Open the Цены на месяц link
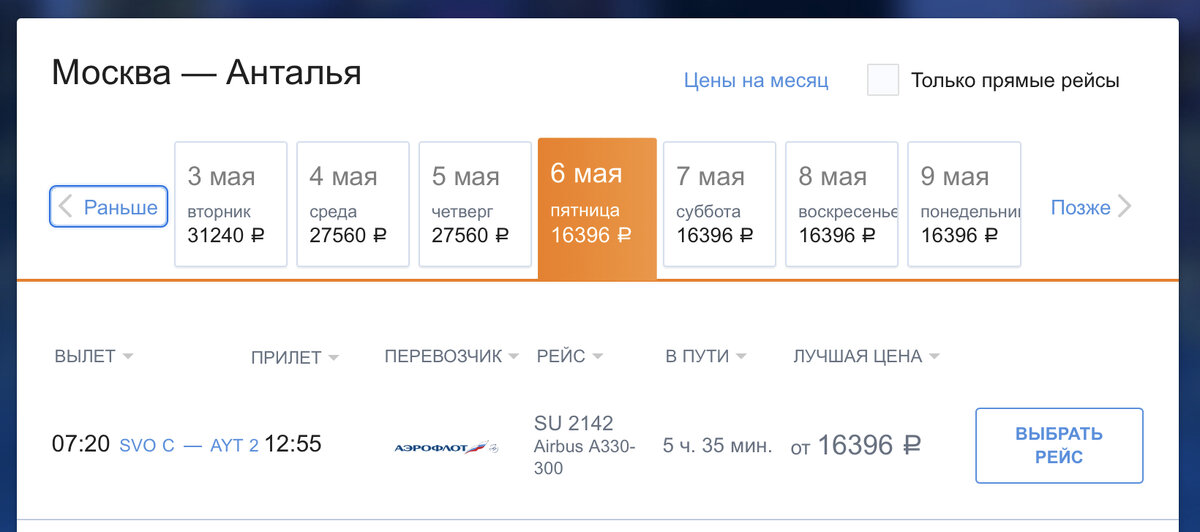1200x532 pixels. tap(756, 81)
